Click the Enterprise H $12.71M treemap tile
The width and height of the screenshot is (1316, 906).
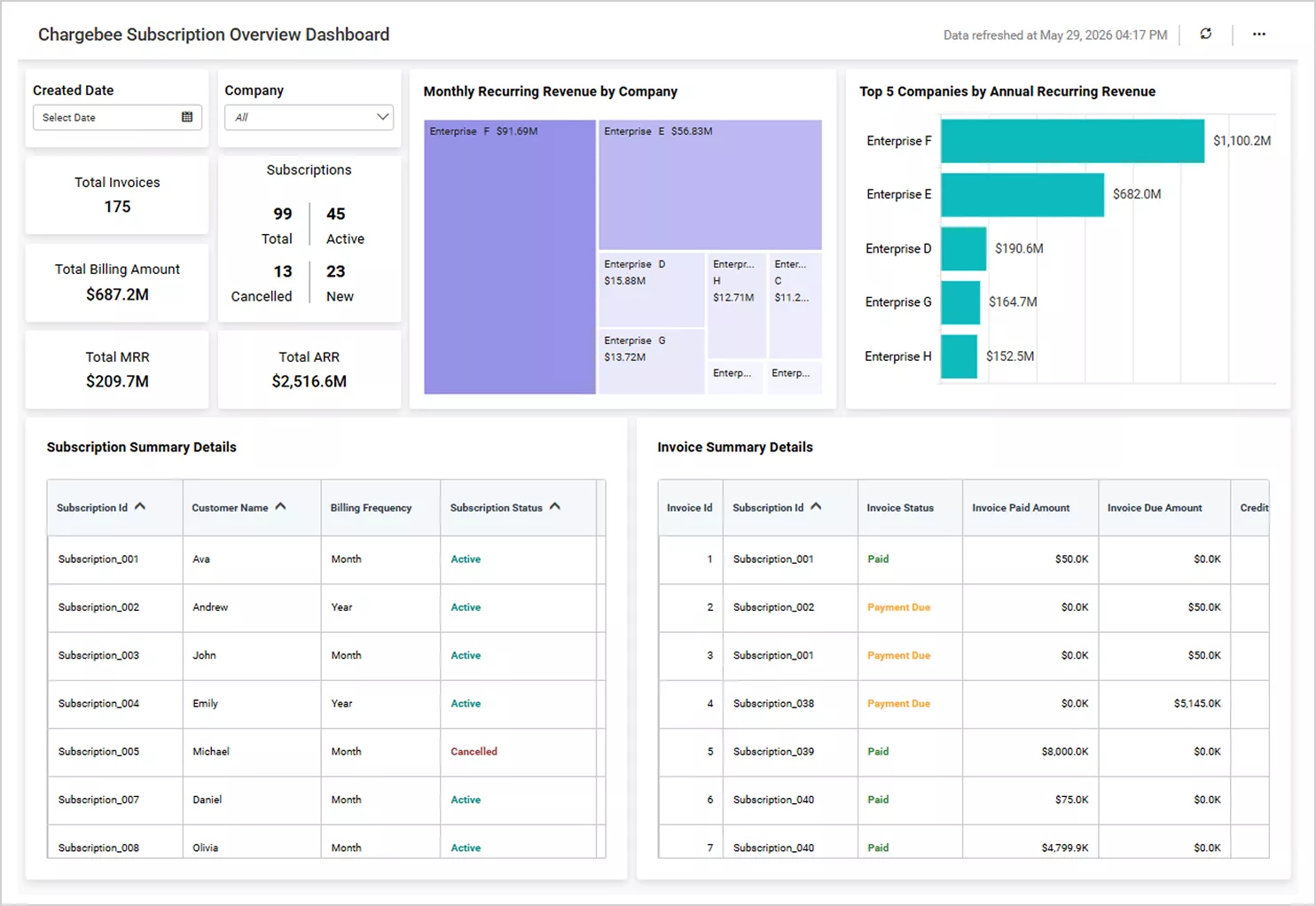point(737,306)
